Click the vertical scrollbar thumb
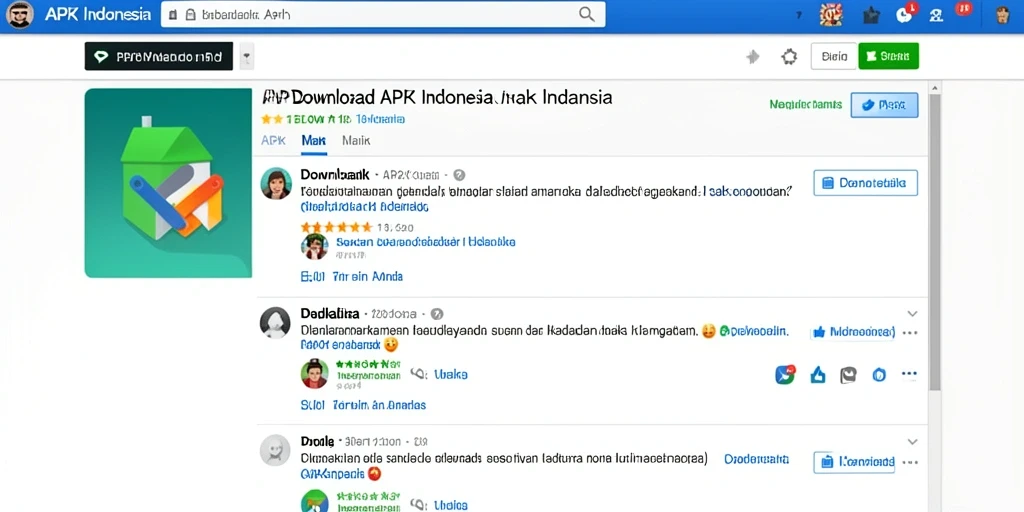The image size is (1024, 512). point(935,242)
